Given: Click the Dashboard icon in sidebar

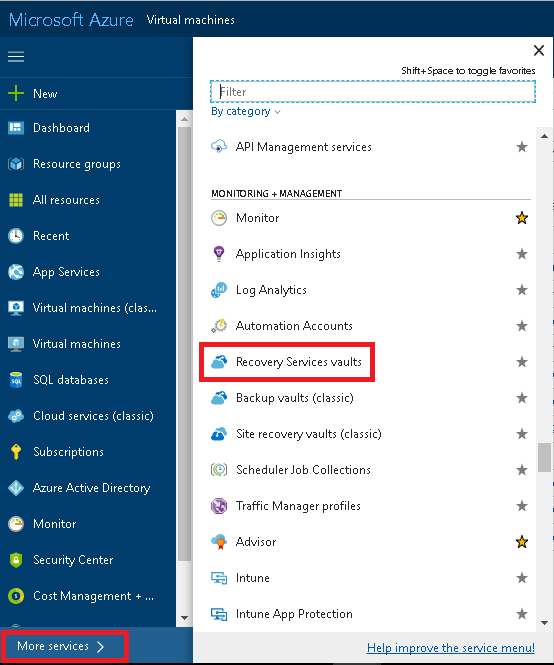Looking at the screenshot, I should pos(16,128).
